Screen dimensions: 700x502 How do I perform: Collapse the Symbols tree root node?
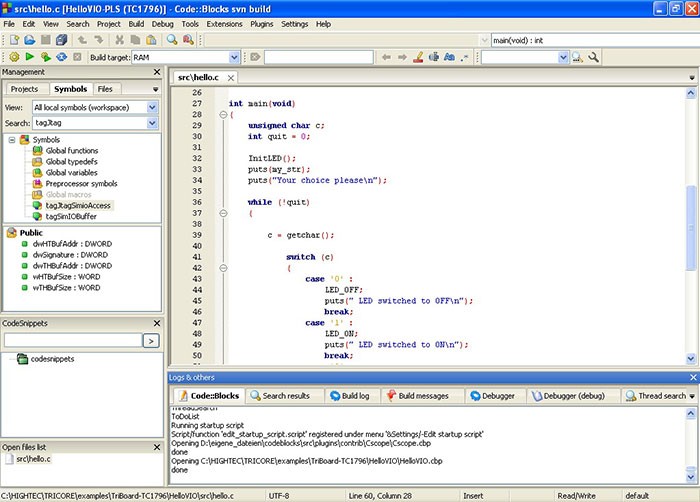[x=12, y=139]
